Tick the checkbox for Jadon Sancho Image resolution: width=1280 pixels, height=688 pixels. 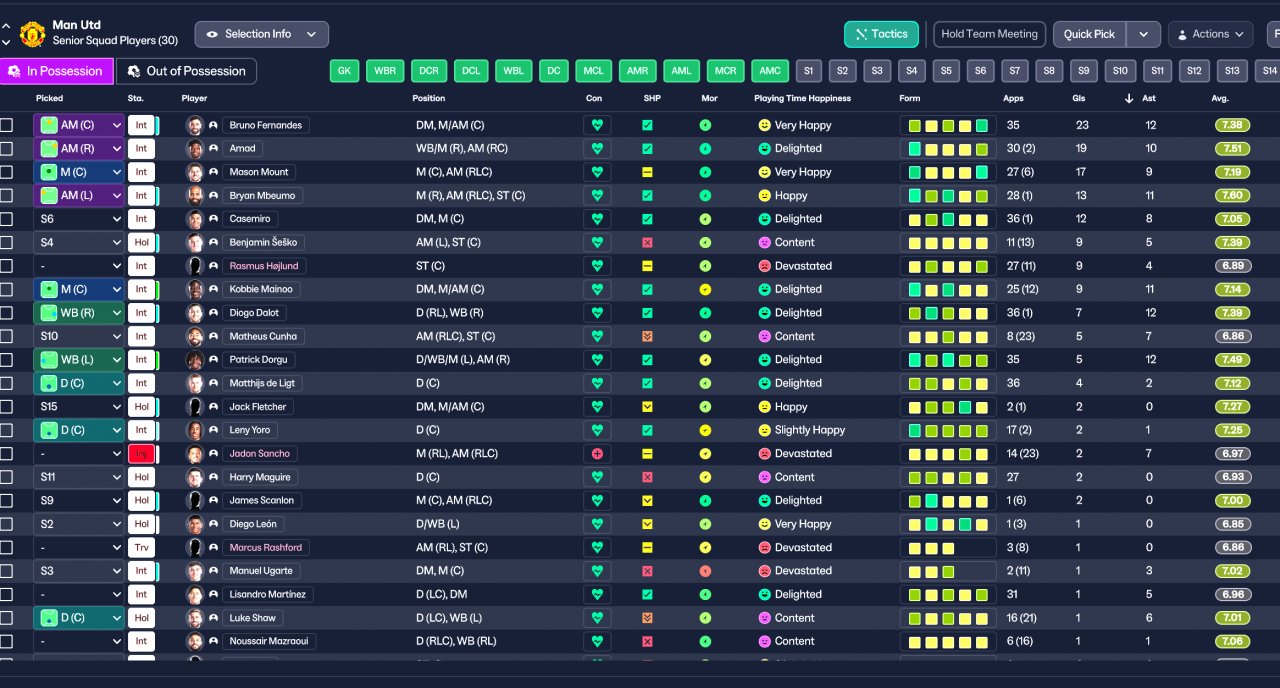point(7,453)
